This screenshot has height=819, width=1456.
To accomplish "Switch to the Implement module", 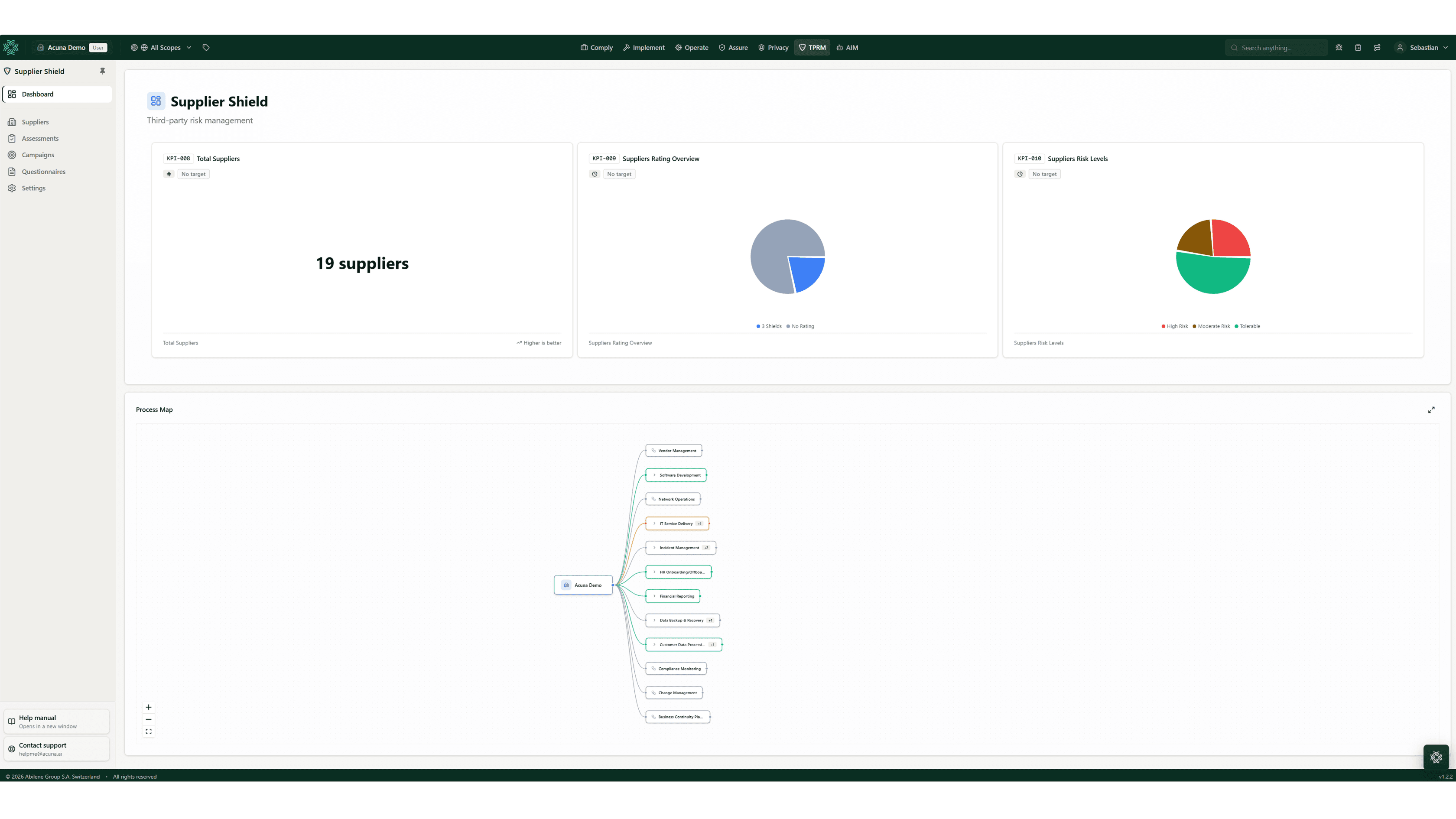I will tap(644, 48).
